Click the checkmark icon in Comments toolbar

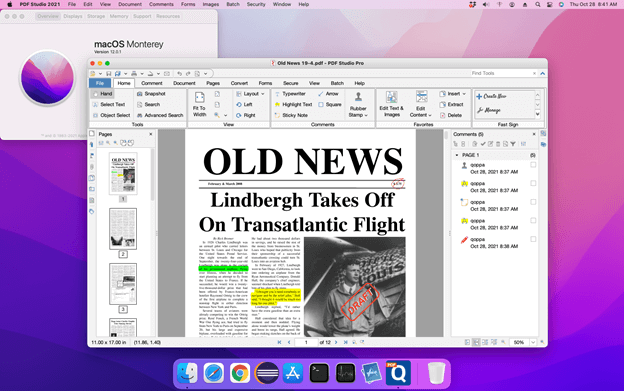click(483, 144)
